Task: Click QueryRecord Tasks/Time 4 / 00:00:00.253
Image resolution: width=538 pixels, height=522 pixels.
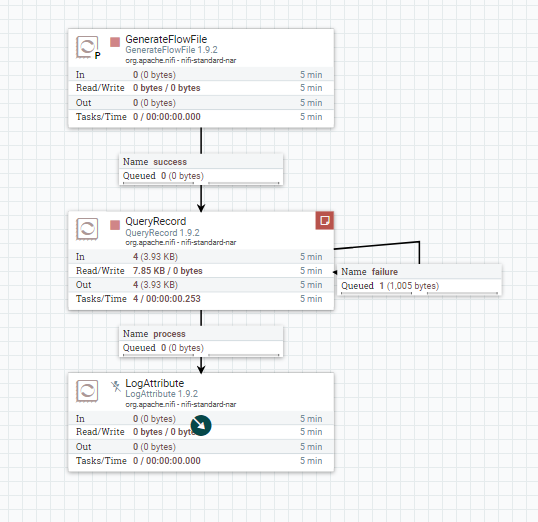Action: click(x=166, y=299)
